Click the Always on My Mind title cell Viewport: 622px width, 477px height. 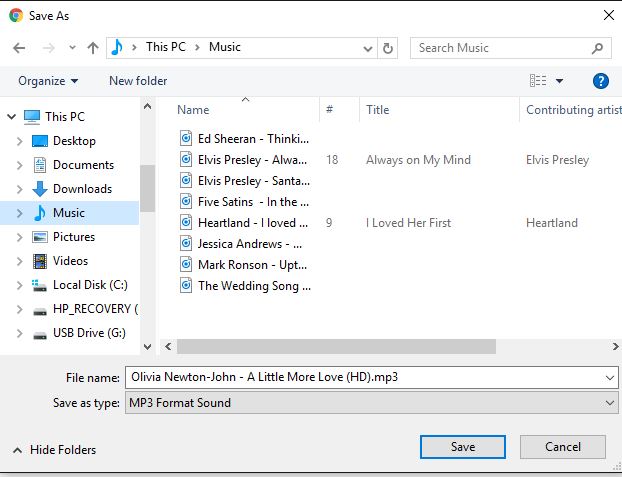pyautogui.click(x=418, y=160)
